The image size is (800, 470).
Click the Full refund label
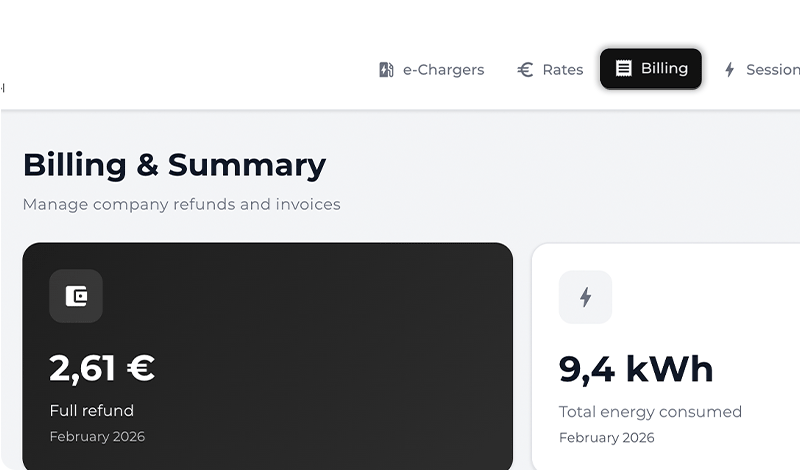point(91,411)
